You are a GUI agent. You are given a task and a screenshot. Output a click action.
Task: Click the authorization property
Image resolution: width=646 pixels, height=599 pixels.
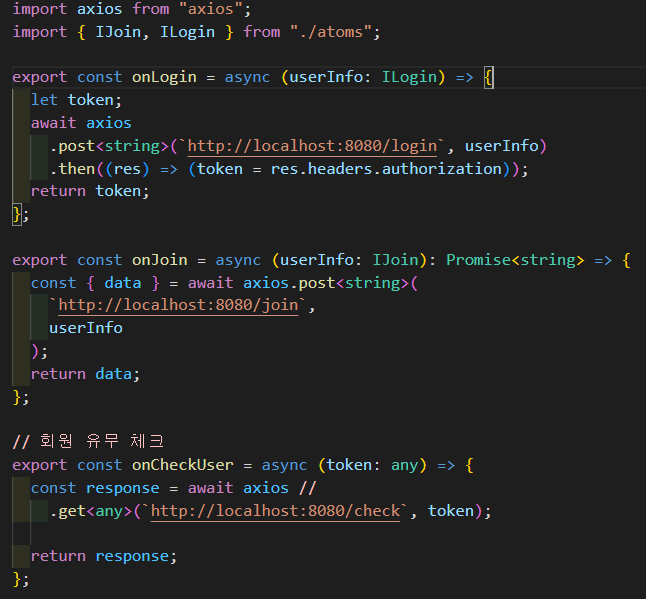pyautogui.click(x=442, y=169)
